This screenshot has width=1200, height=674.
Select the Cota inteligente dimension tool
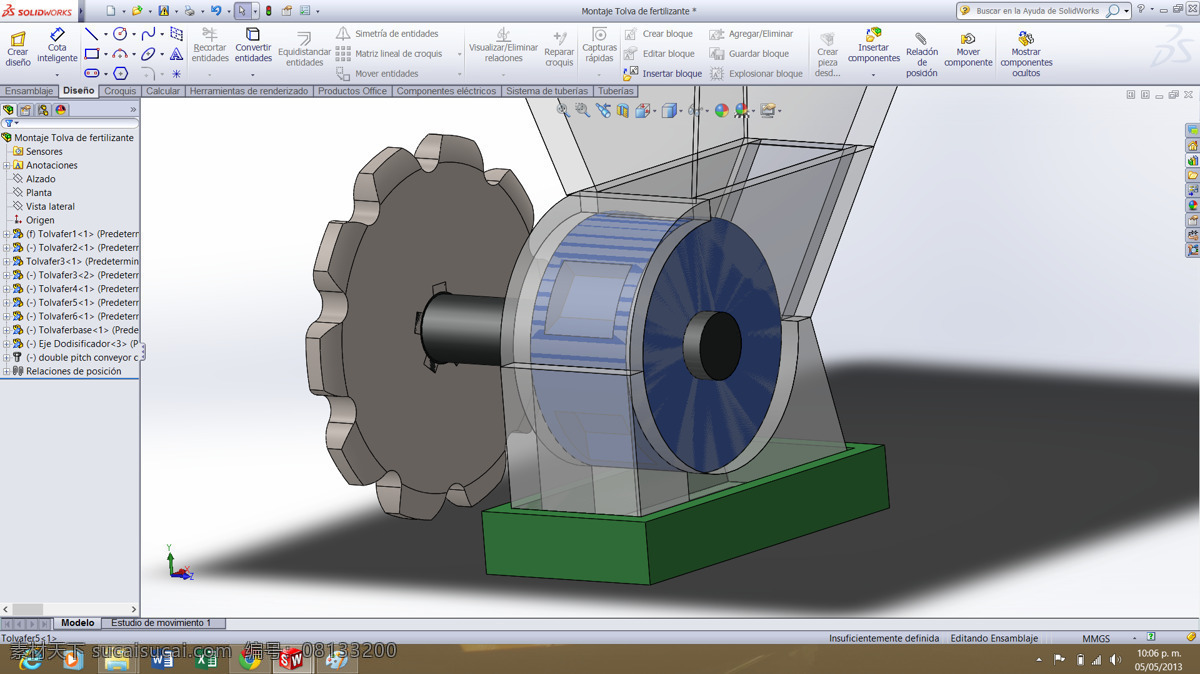[x=57, y=45]
